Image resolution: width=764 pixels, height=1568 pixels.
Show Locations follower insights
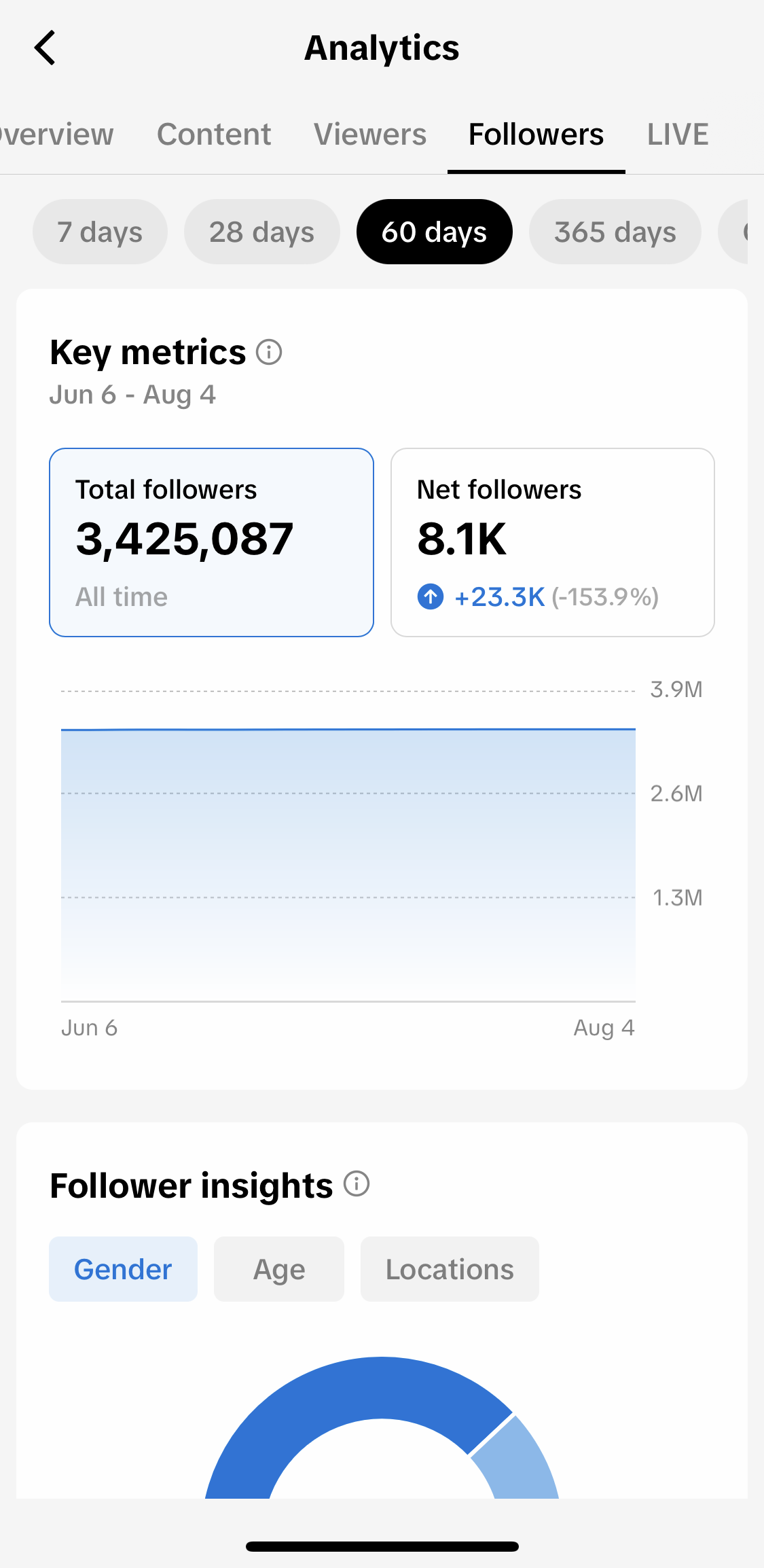point(450,1269)
